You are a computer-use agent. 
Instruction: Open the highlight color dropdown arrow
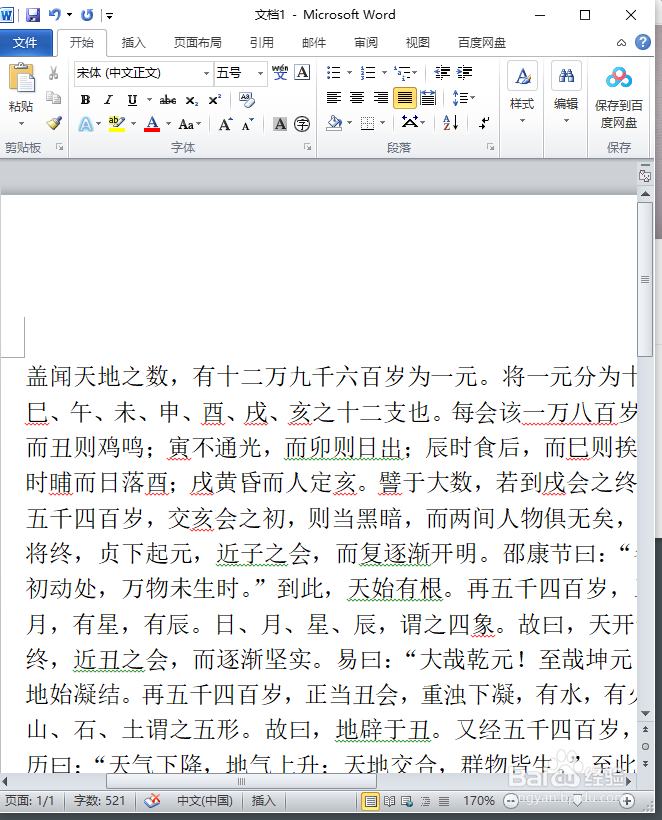click(133, 124)
